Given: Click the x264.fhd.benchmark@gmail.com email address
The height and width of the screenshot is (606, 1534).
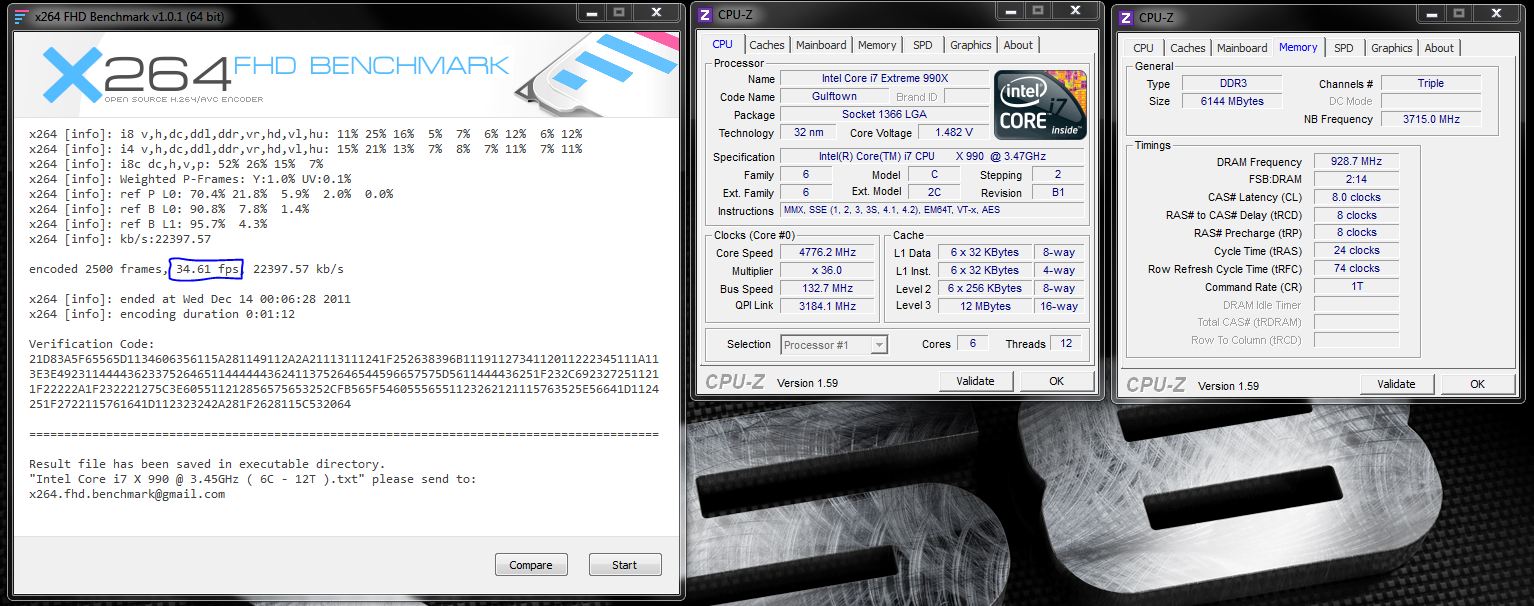Looking at the screenshot, I should tap(127, 494).
